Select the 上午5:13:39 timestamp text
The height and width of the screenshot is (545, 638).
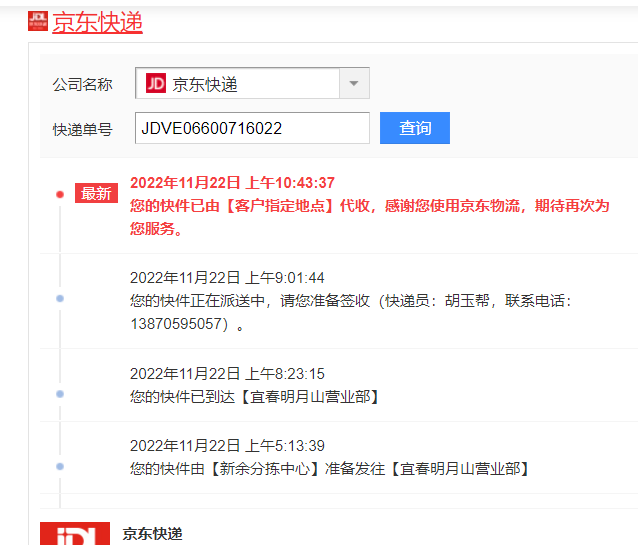(x=227, y=446)
